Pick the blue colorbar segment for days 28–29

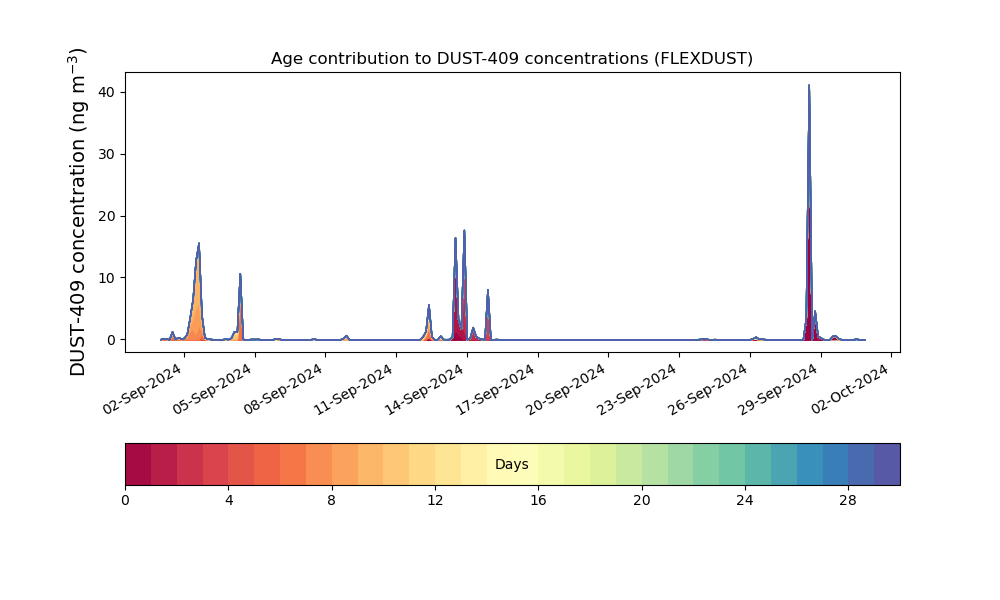[x=862, y=464]
